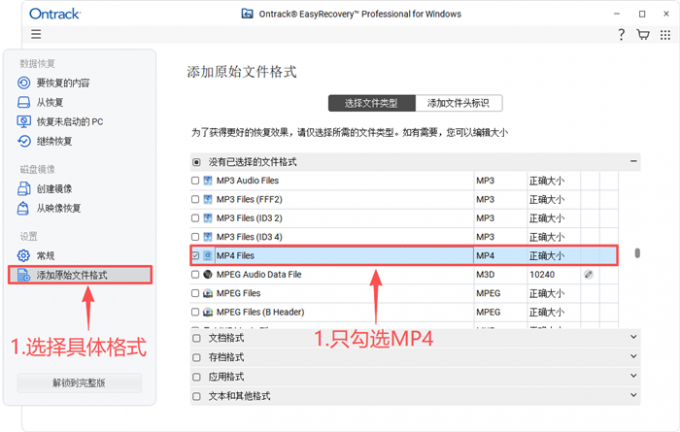Open the shopping cart icon
Screen dimensions: 680x432
tap(643, 34)
